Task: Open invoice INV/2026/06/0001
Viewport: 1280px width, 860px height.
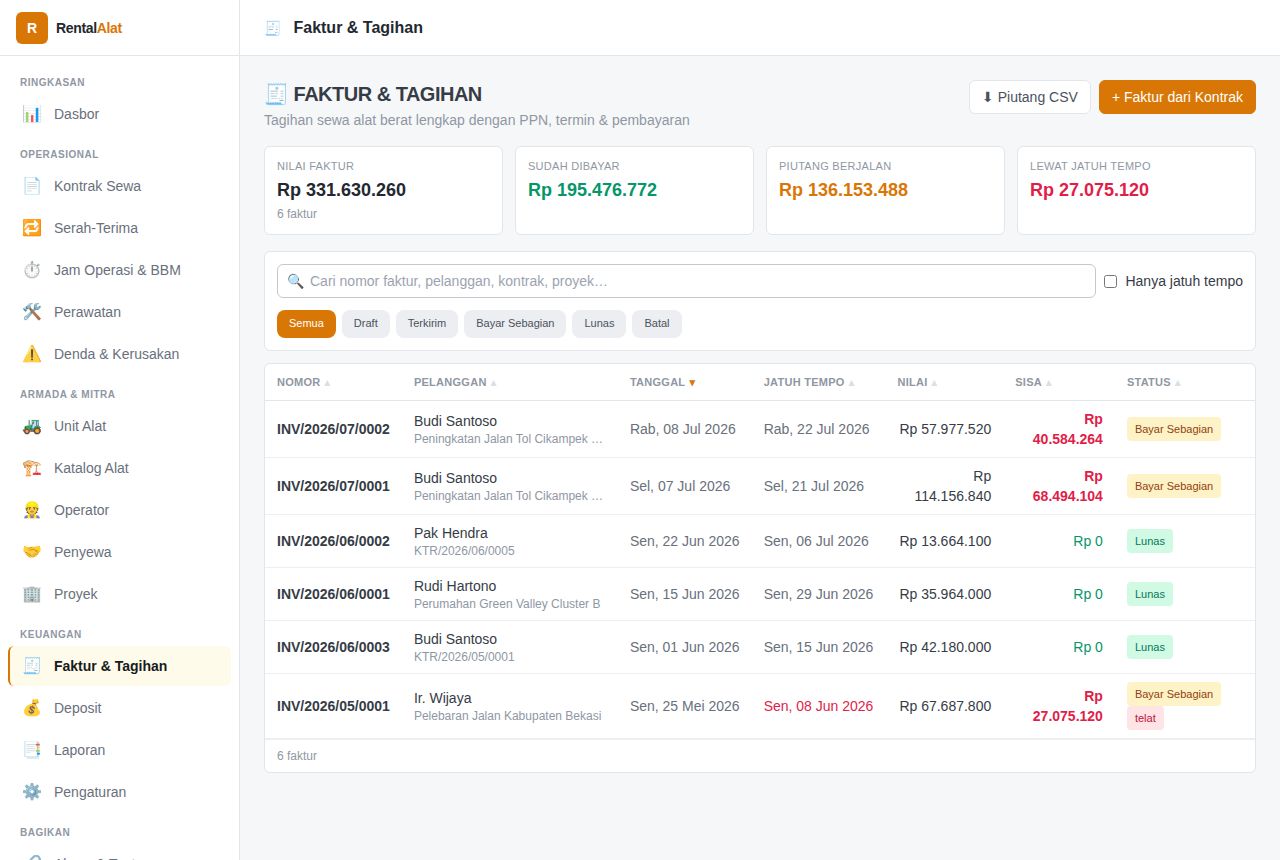Action: coord(333,594)
